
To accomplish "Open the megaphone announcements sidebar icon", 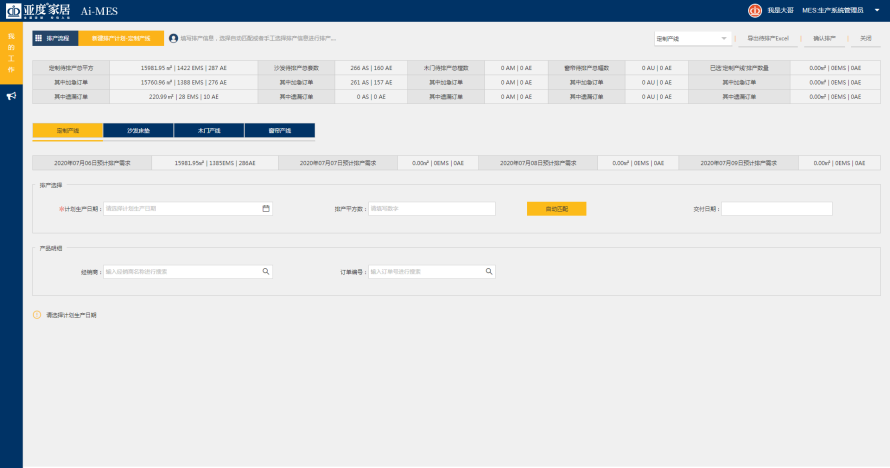I will 11,96.
